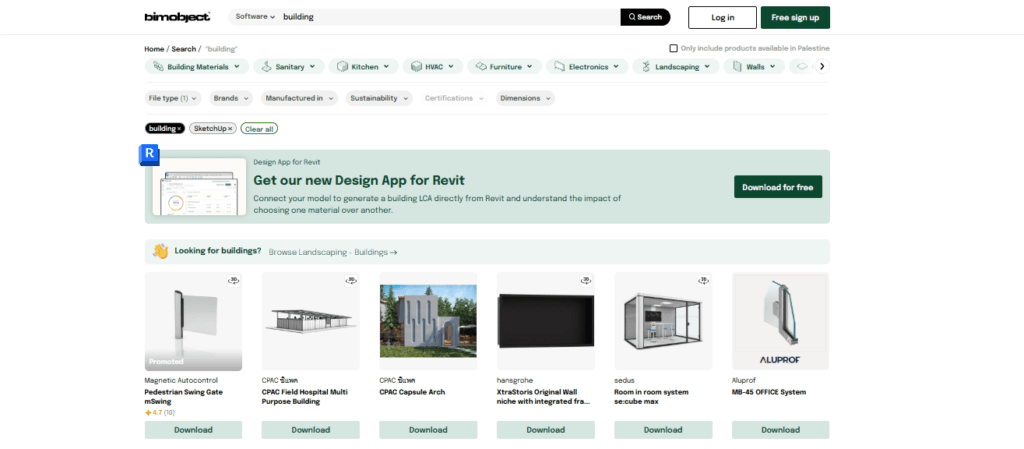Click the Building Materials category icon
Viewport: 1024px width, 449px height.
point(158,67)
